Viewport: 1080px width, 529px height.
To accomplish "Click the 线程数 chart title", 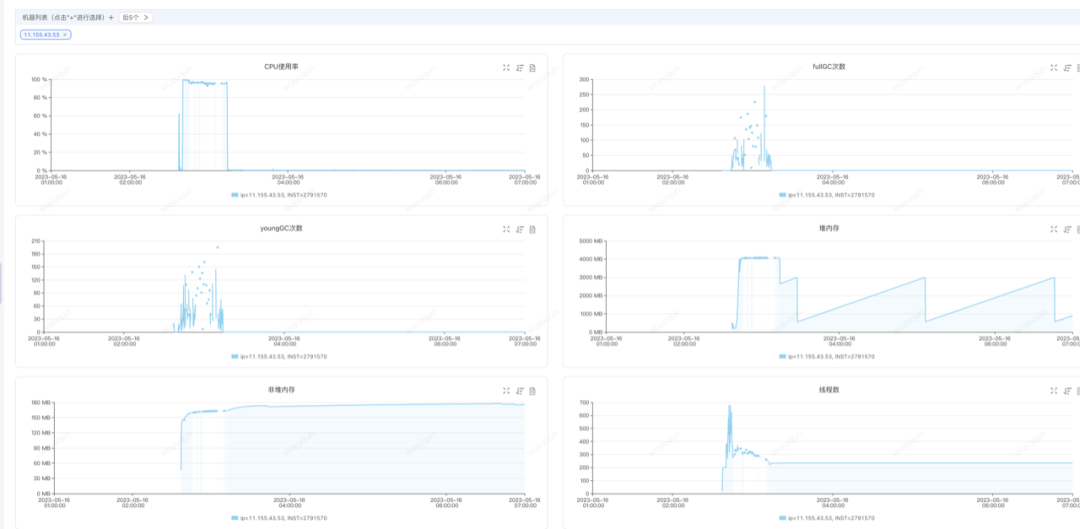I will click(x=829, y=390).
